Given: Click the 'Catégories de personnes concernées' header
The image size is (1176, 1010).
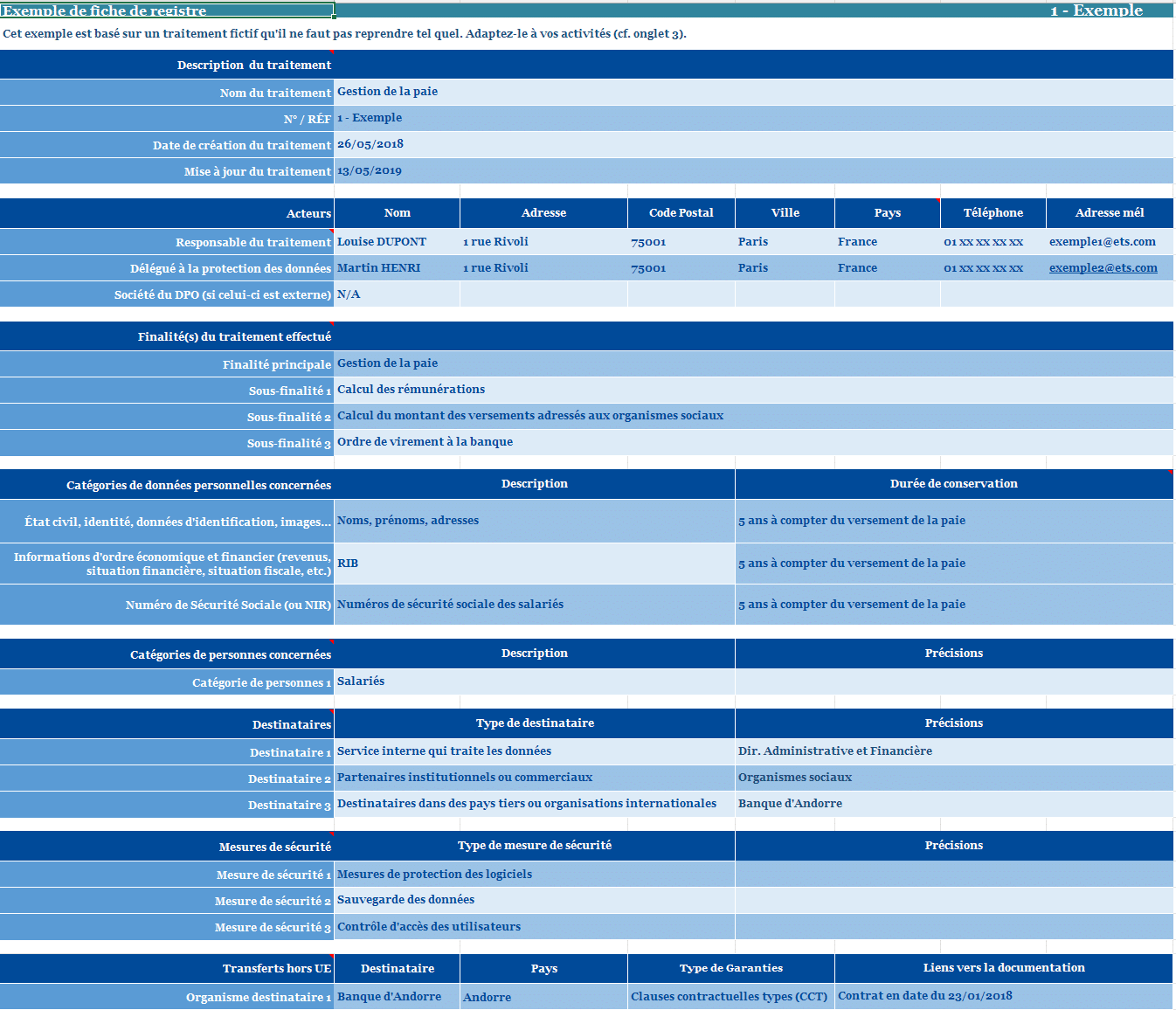Looking at the screenshot, I should 167,654.
